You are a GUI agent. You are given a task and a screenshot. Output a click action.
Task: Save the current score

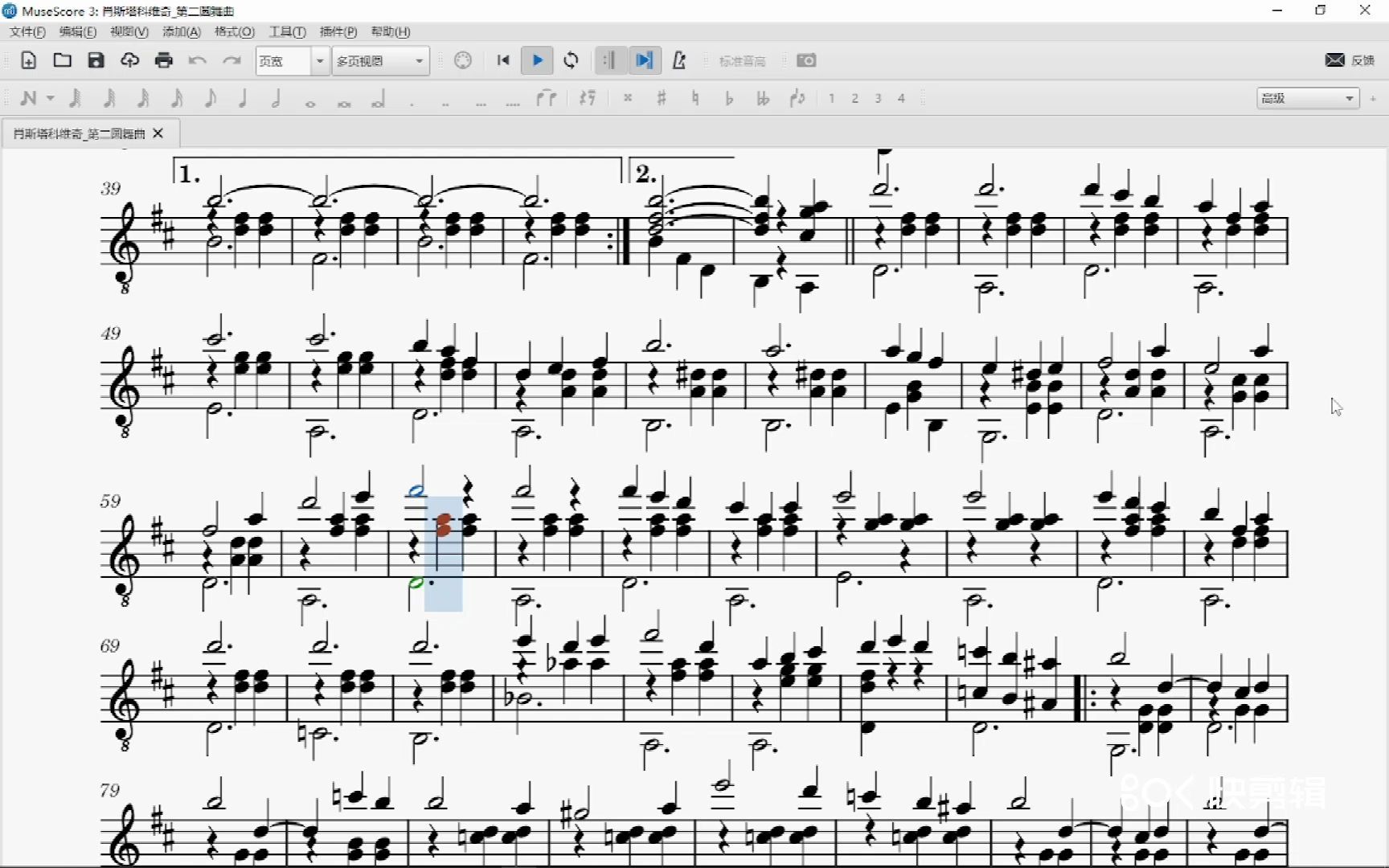96,60
